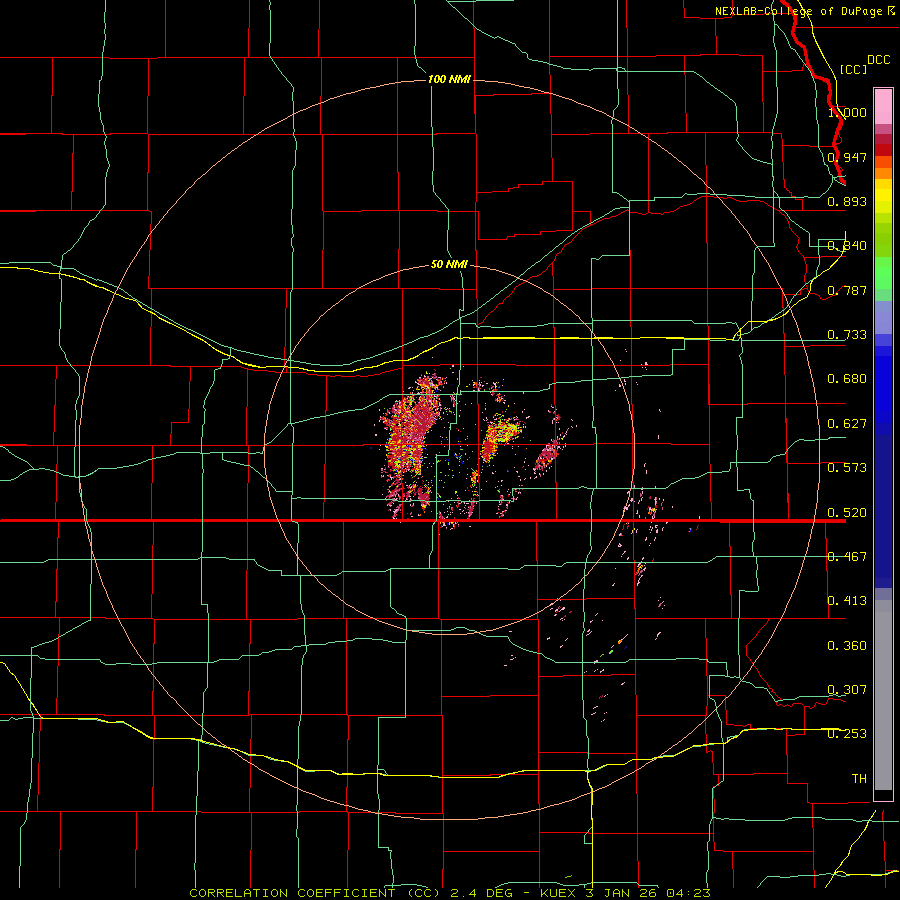The width and height of the screenshot is (900, 900).
Task: Select the 1.000 scale value
Action: click(847, 112)
